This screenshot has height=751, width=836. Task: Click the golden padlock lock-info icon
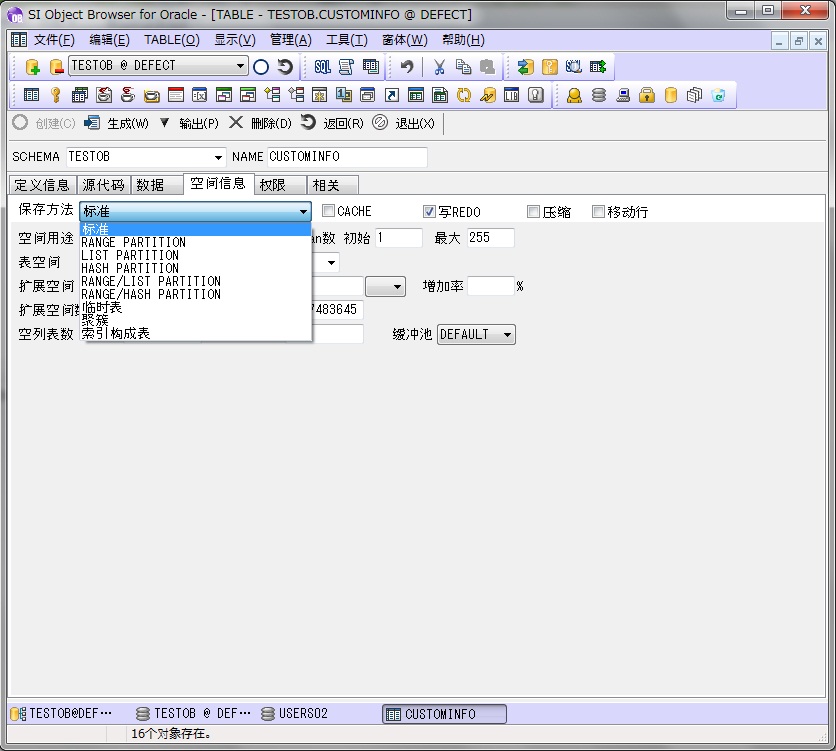click(647, 95)
